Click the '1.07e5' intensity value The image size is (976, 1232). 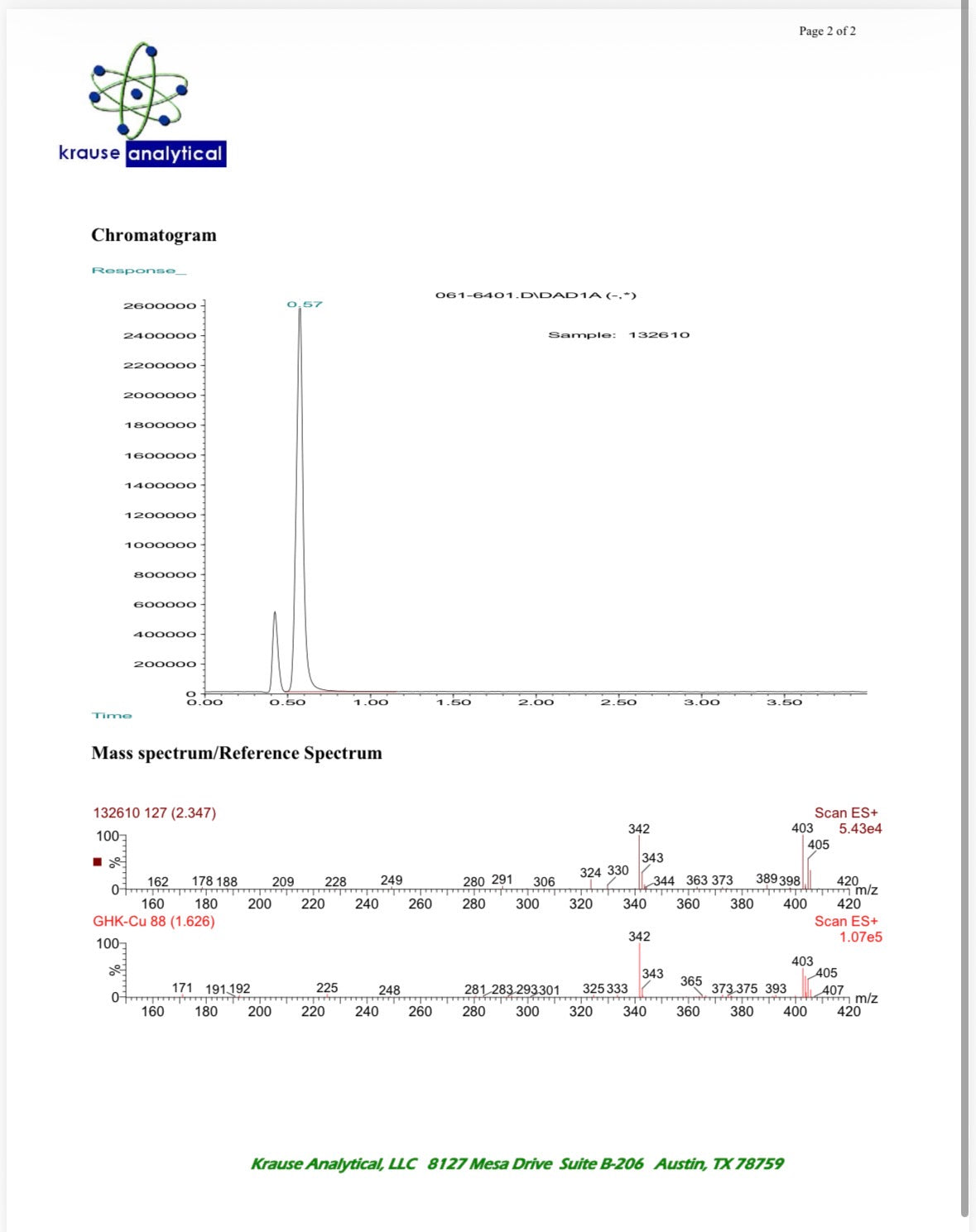coord(860,937)
